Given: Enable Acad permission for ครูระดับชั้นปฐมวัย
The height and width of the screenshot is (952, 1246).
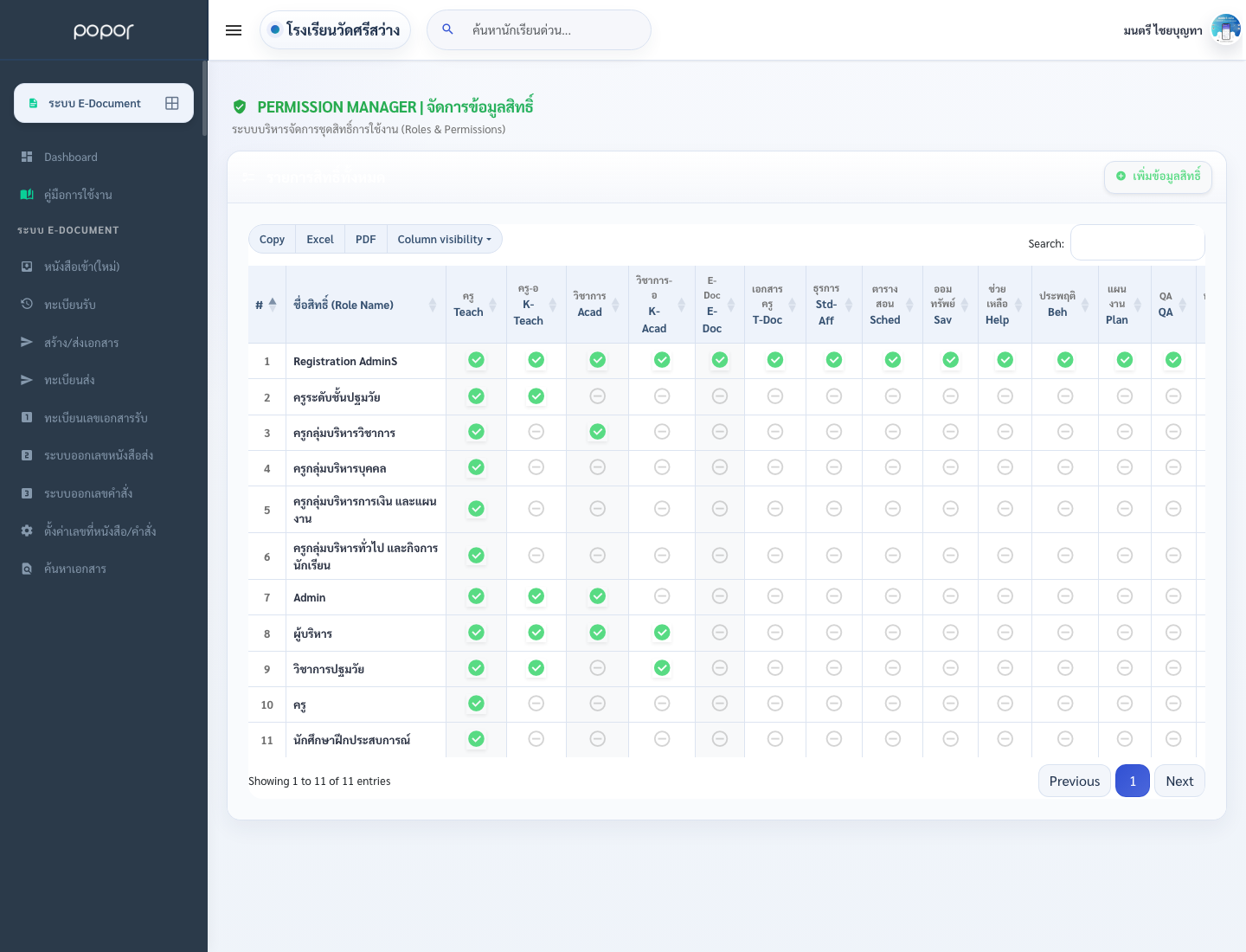Looking at the screenshot, I should tap(597, 396).
